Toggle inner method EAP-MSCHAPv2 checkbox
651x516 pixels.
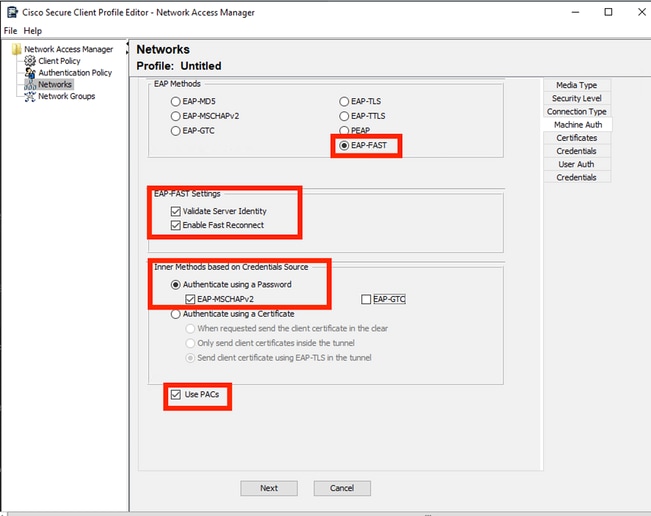pyautogui.click(x=190, y=299)
